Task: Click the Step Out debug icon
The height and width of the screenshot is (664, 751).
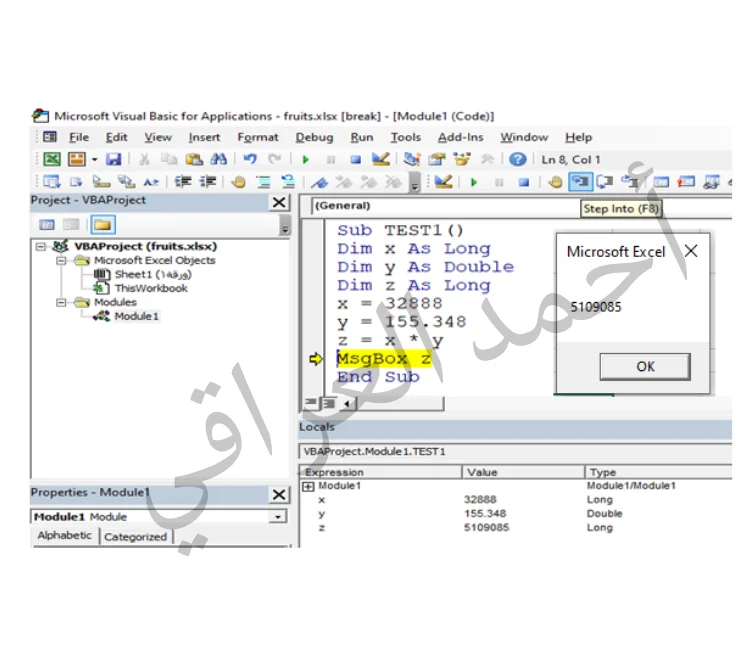Action: [x=630, y=182]
